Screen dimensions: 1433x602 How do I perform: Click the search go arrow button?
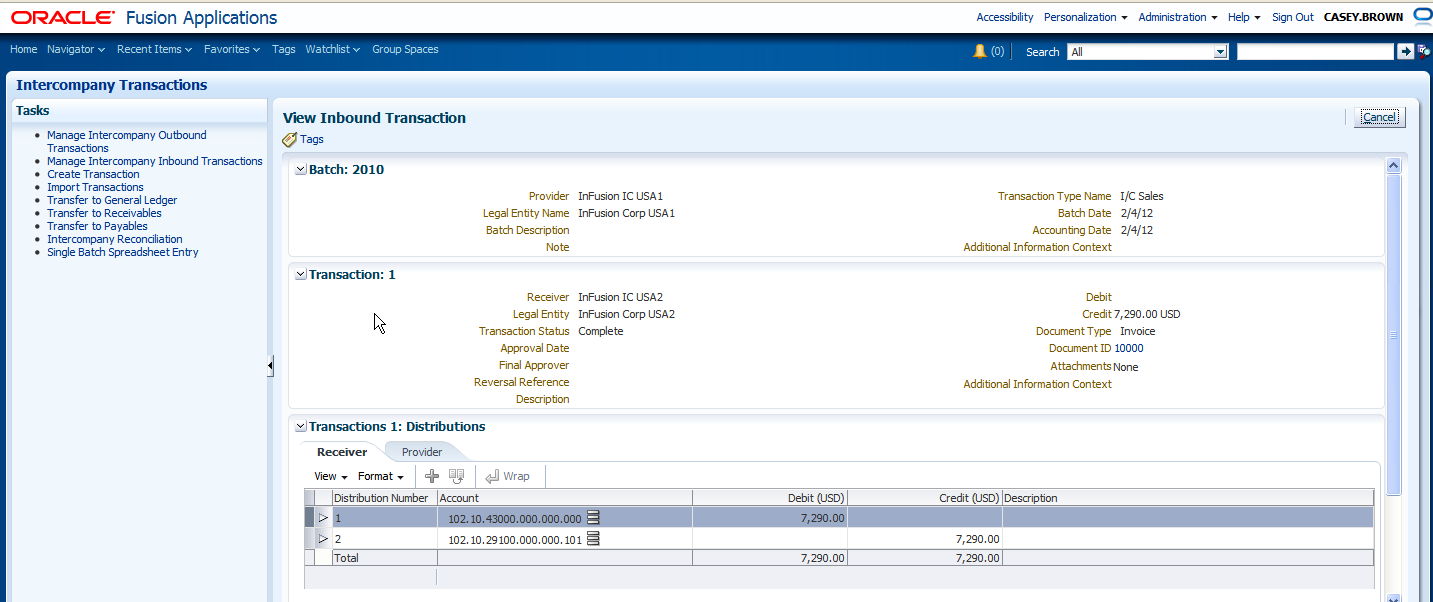tap(1406, 51)
